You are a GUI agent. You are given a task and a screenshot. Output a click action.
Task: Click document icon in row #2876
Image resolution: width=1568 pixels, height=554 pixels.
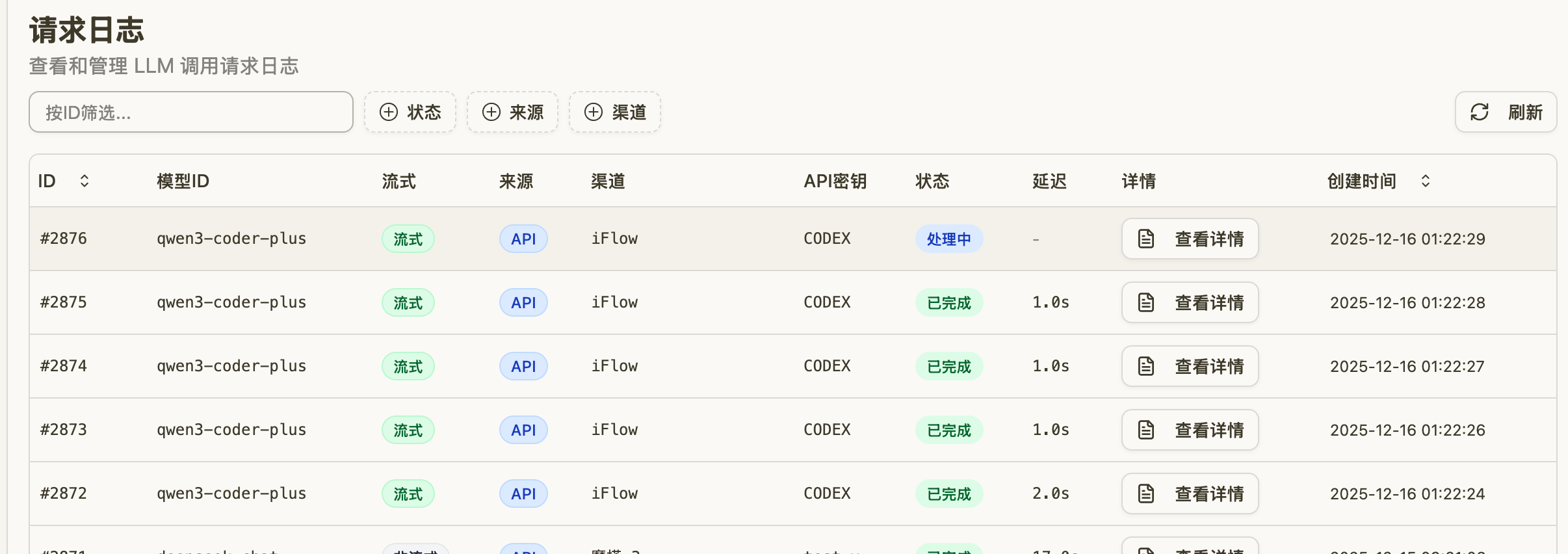click(x=1146, y=239)
